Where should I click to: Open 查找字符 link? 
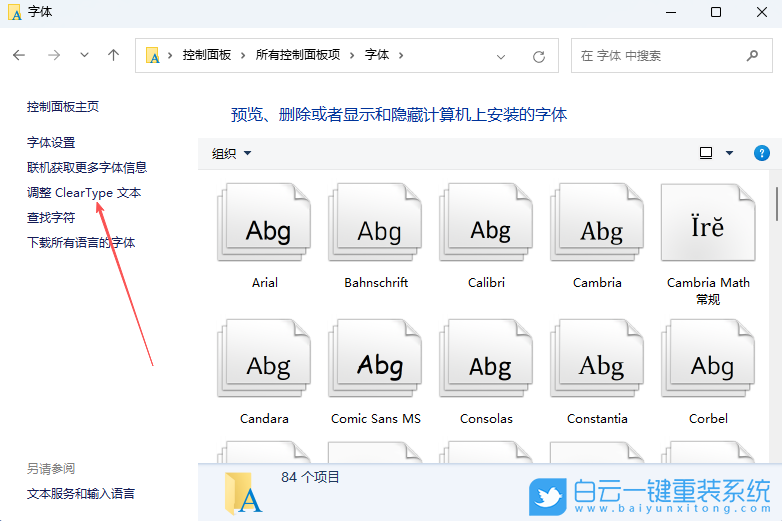51,217
